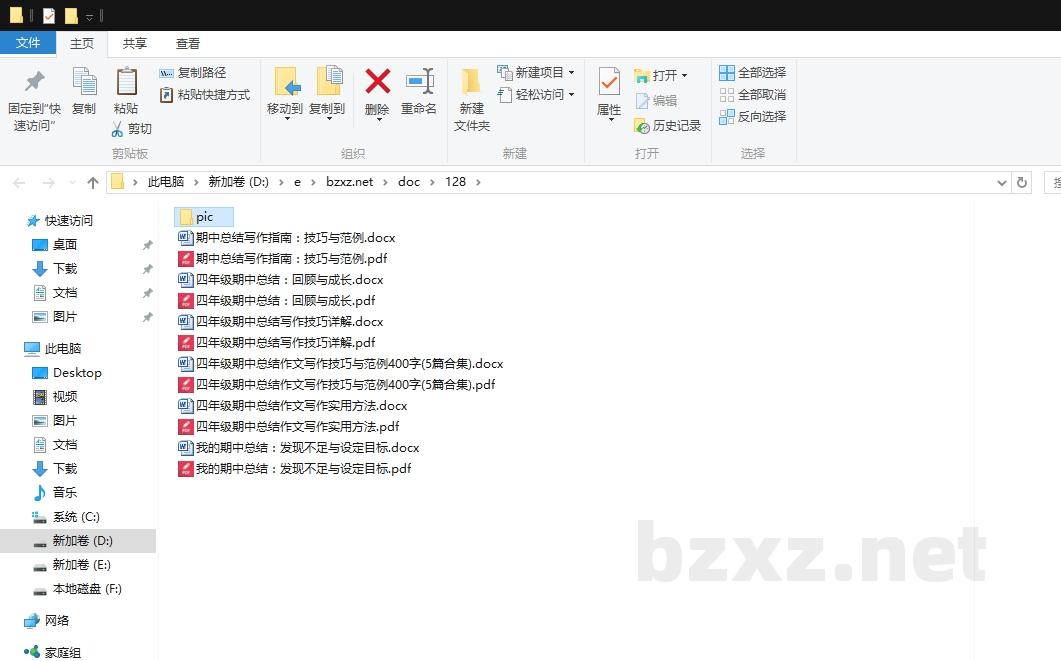This screenshot has height=661, width=1061.
Task: Click Select All (全部选择)
Action: pyautogui.click(x=752, y=73)
